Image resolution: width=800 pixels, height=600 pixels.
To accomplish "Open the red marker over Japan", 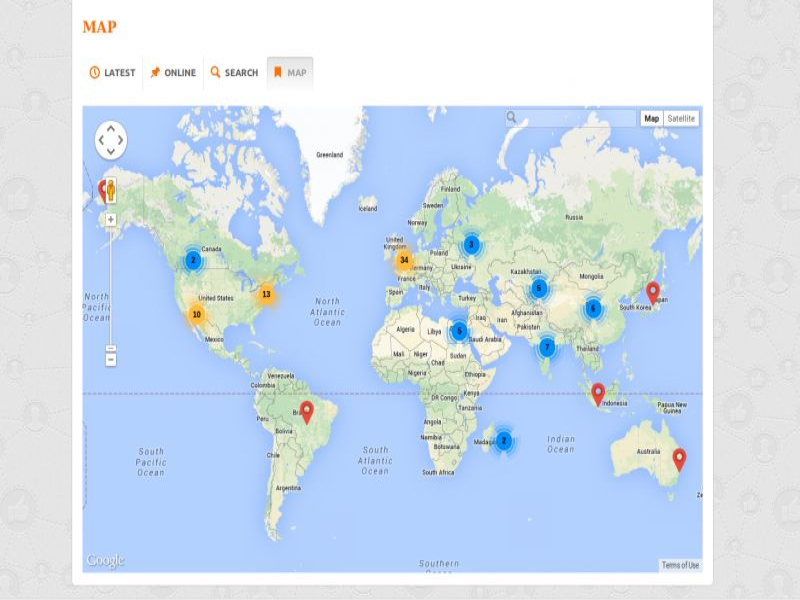I will tap(653, 292).
